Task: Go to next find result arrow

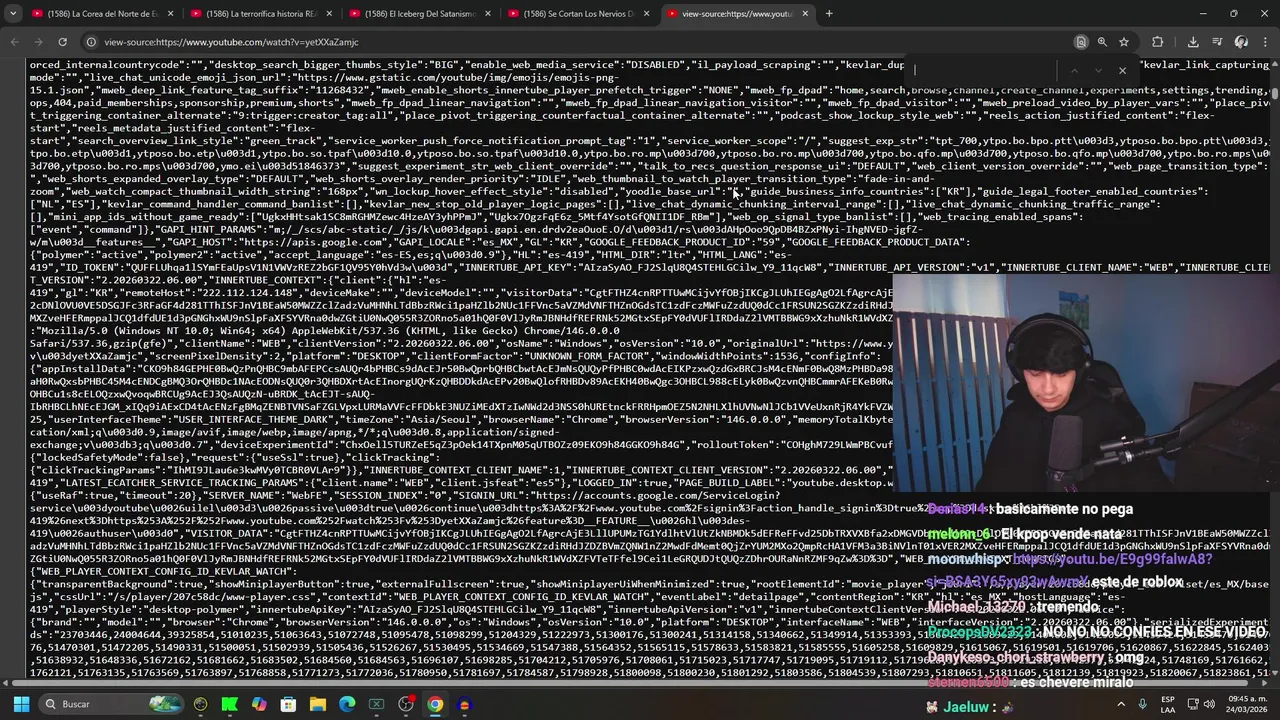Action: coord(1098,71)
